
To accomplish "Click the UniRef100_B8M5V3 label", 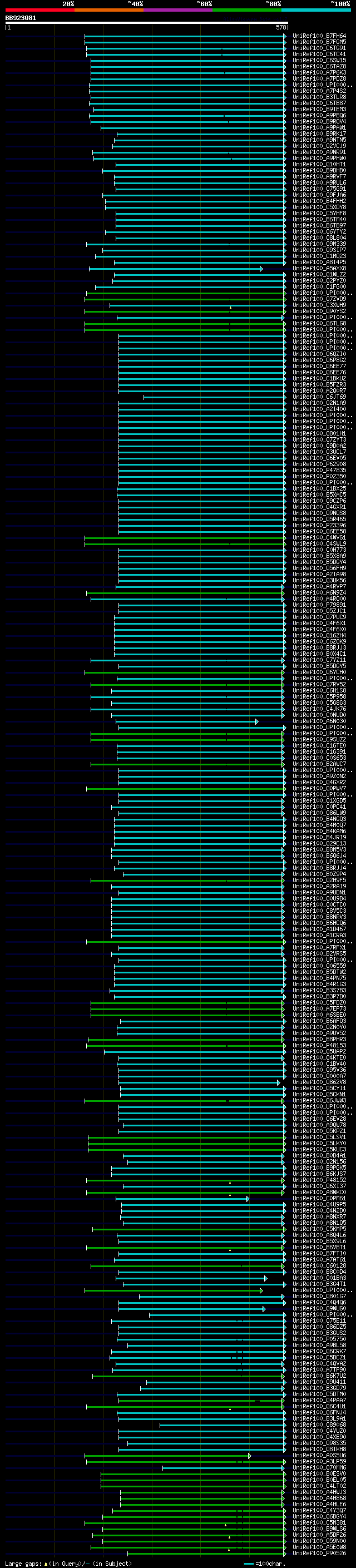I will coord(319,849).
